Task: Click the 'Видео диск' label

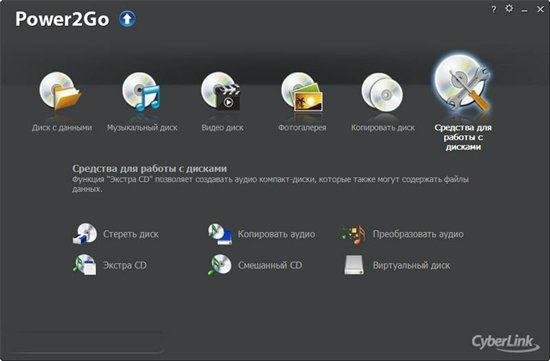Action: coord(222,127)
